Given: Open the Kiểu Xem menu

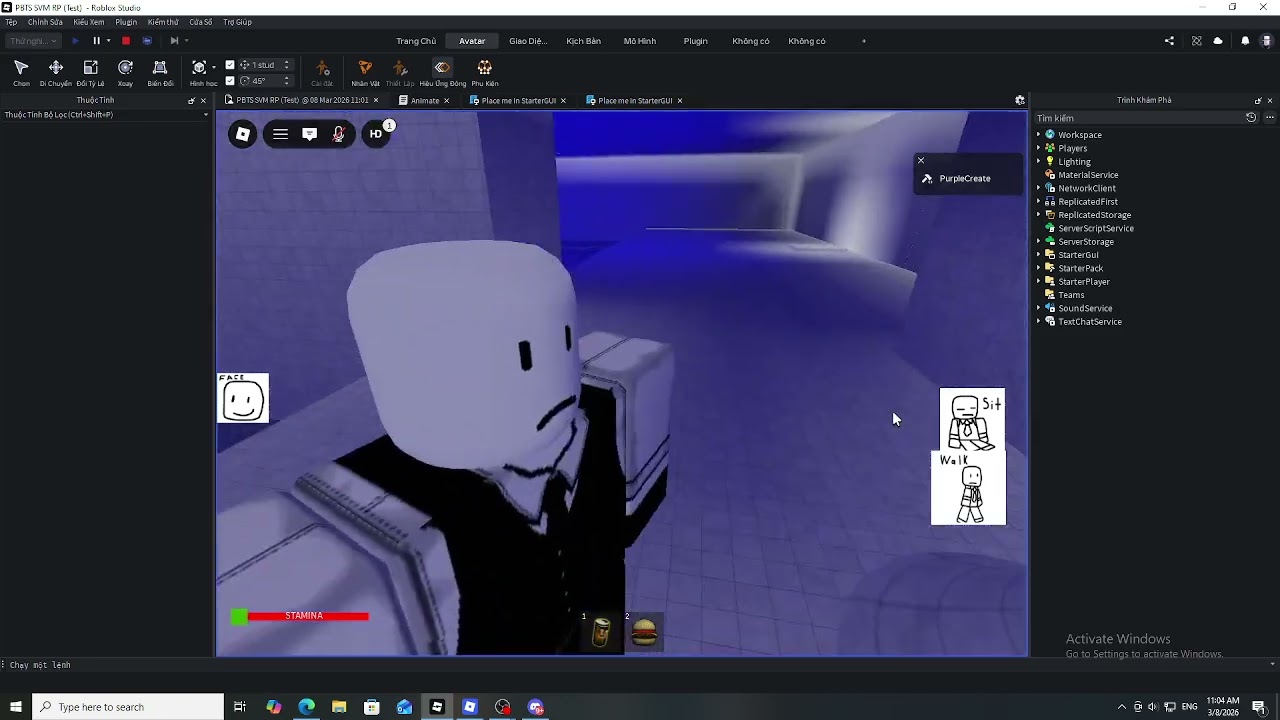Looking at the screenshot, I should pos(89,22).
